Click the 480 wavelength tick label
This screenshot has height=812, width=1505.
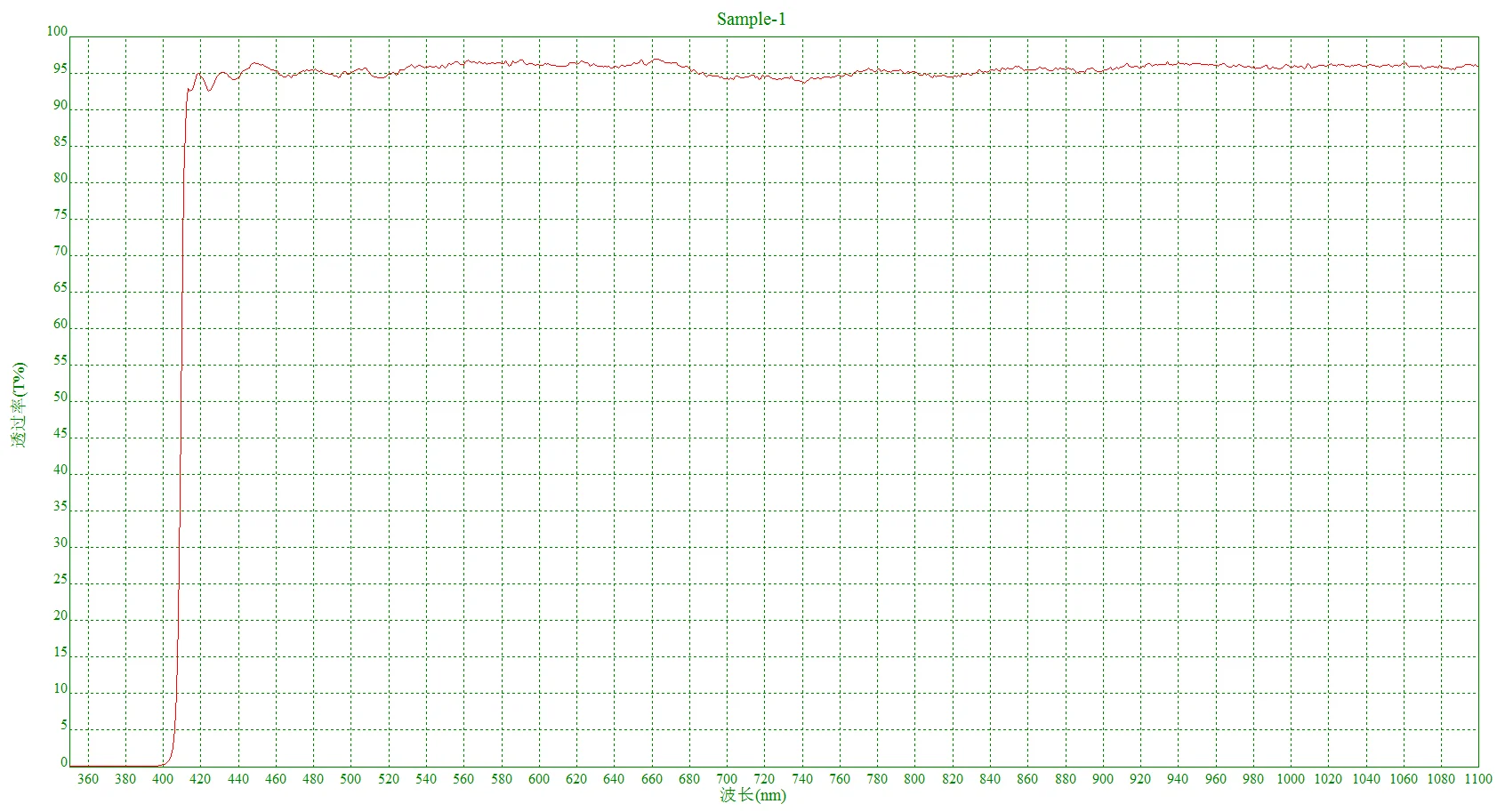tap(313, 779)
